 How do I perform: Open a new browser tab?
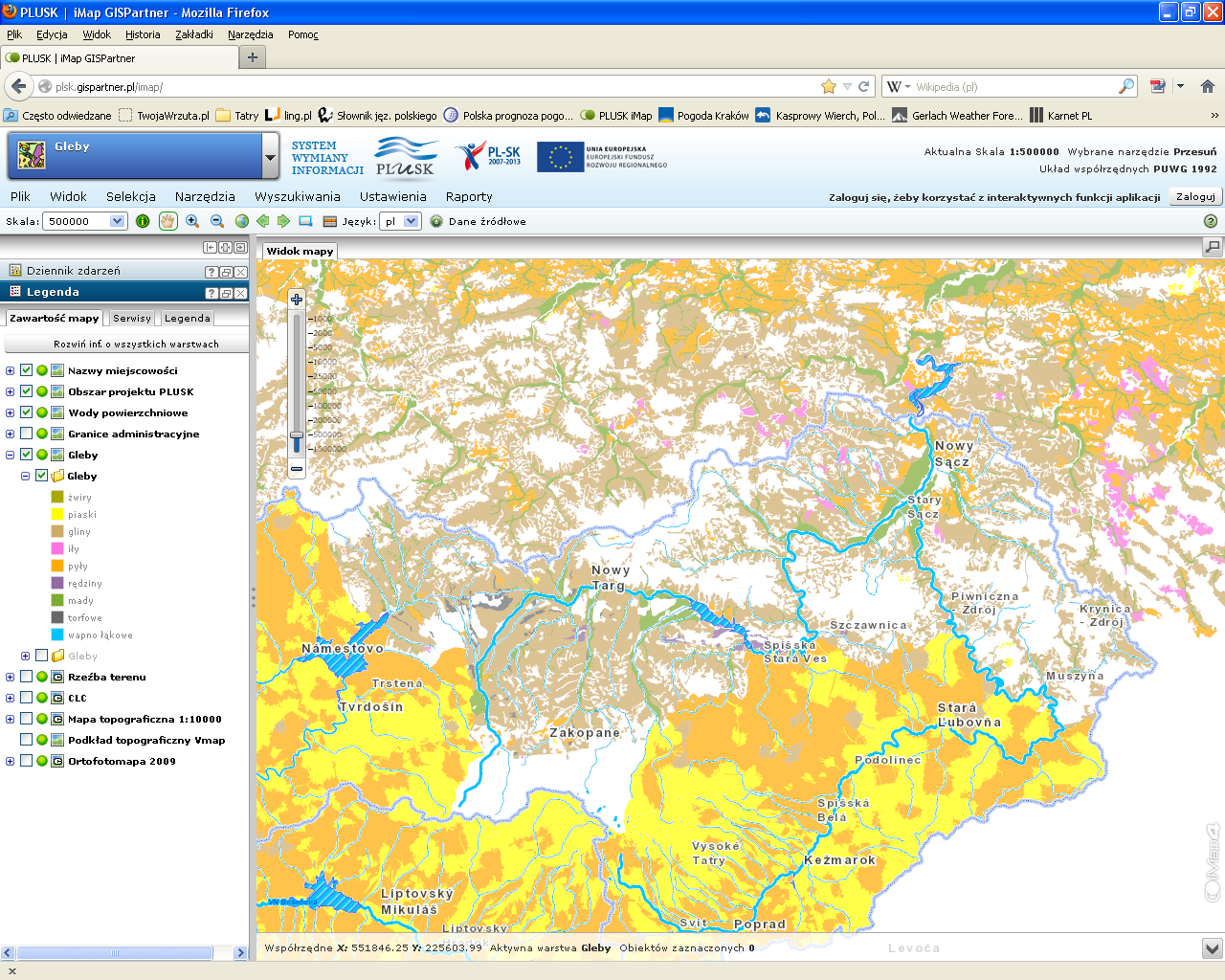click(253, 57)
